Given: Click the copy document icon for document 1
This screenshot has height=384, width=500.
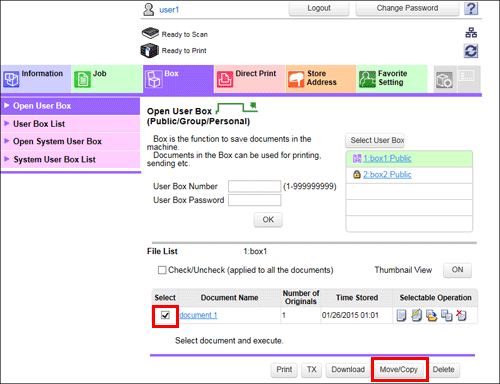Looking at the screenshot, I should [447, 315].
